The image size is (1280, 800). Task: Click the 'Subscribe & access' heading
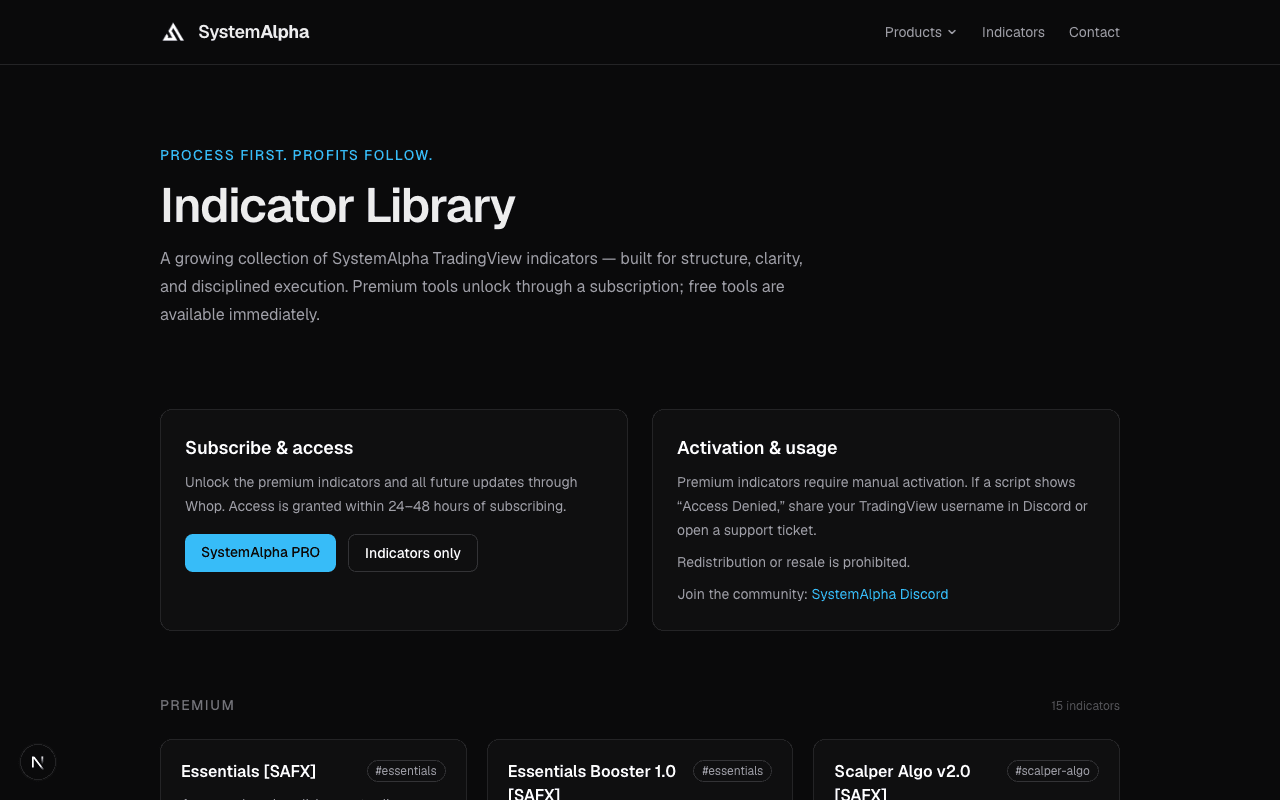269,448
